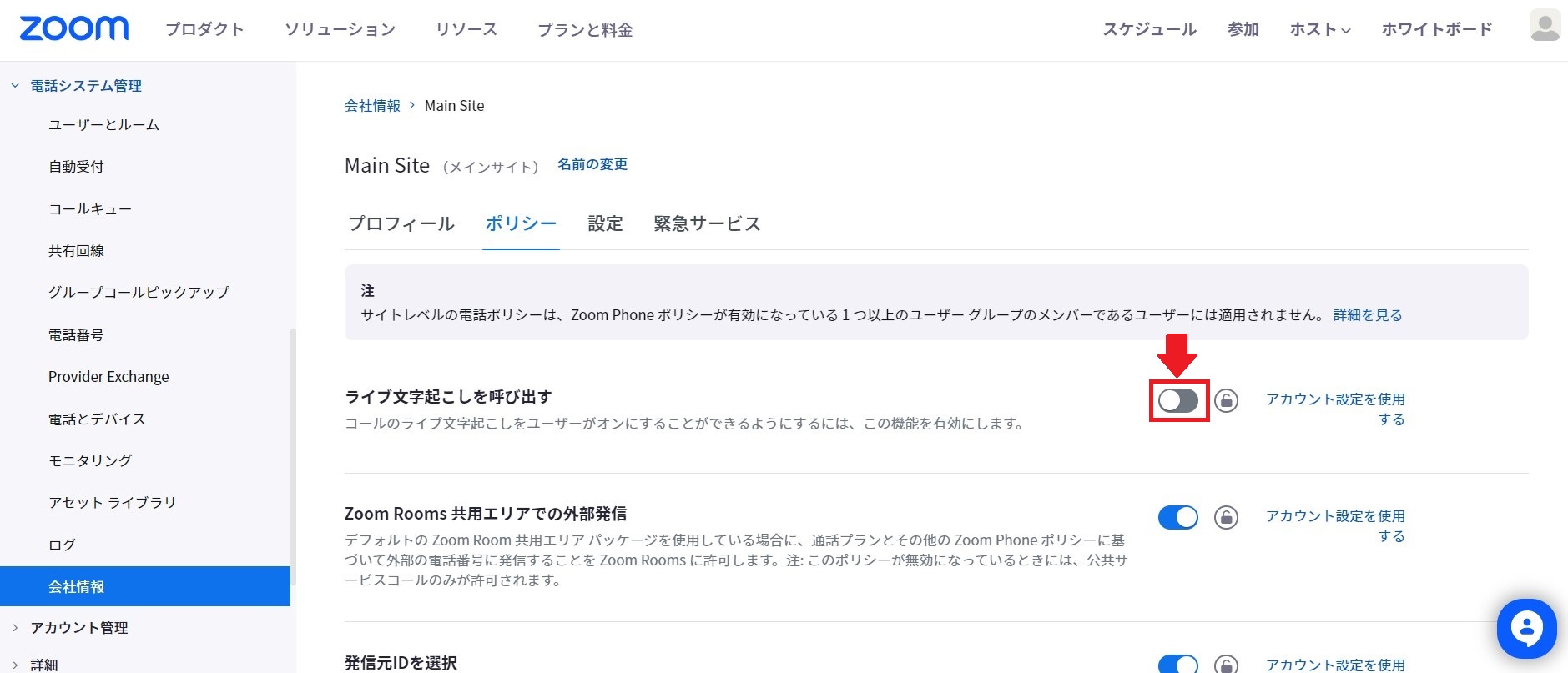Open ログ in sidebar
The height and width of the screenshot is (673, 1568).
click(x=62, y=545)
